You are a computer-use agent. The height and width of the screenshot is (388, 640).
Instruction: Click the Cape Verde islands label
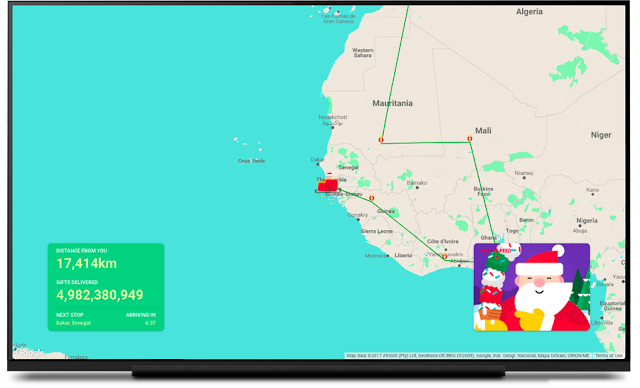[251, 161]
